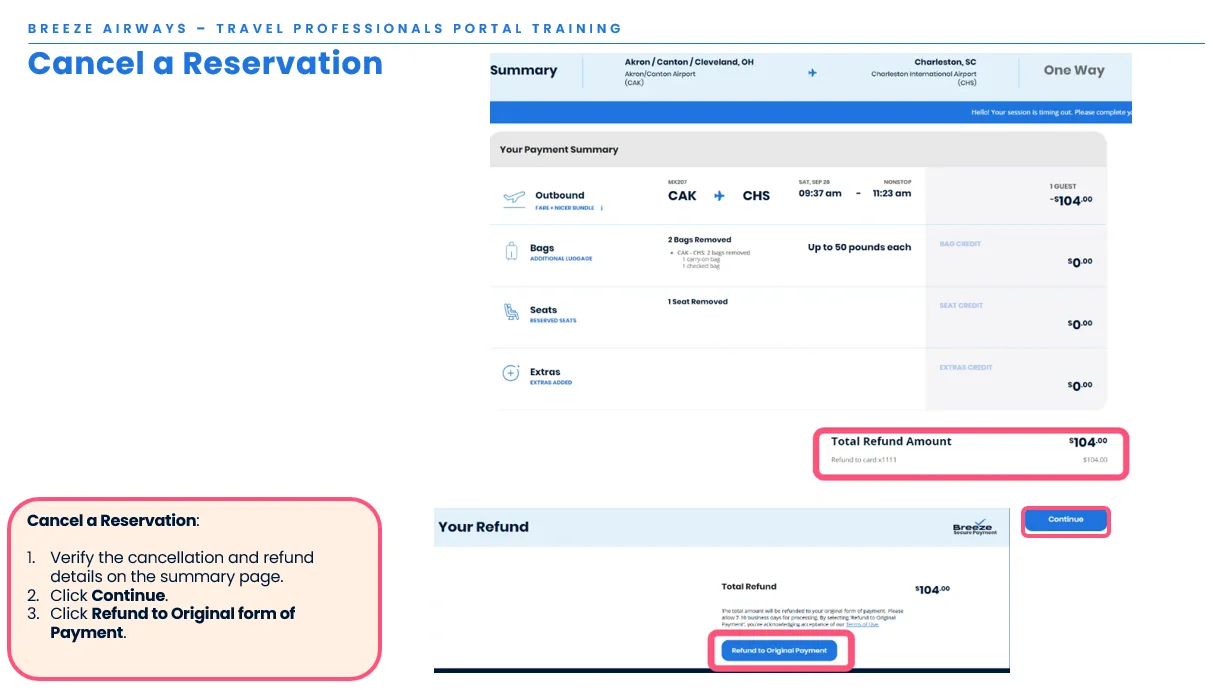The height and width of the screenshot is (690, 1231).
Task: Click the Breeze Secure Payment logo
Action: coord(974,526)
